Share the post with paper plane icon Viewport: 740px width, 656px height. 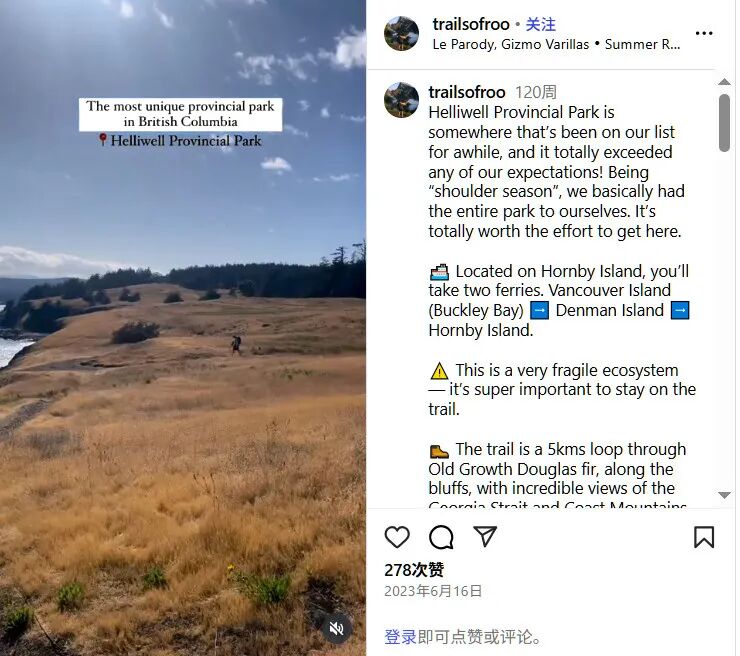click(485, 536)
